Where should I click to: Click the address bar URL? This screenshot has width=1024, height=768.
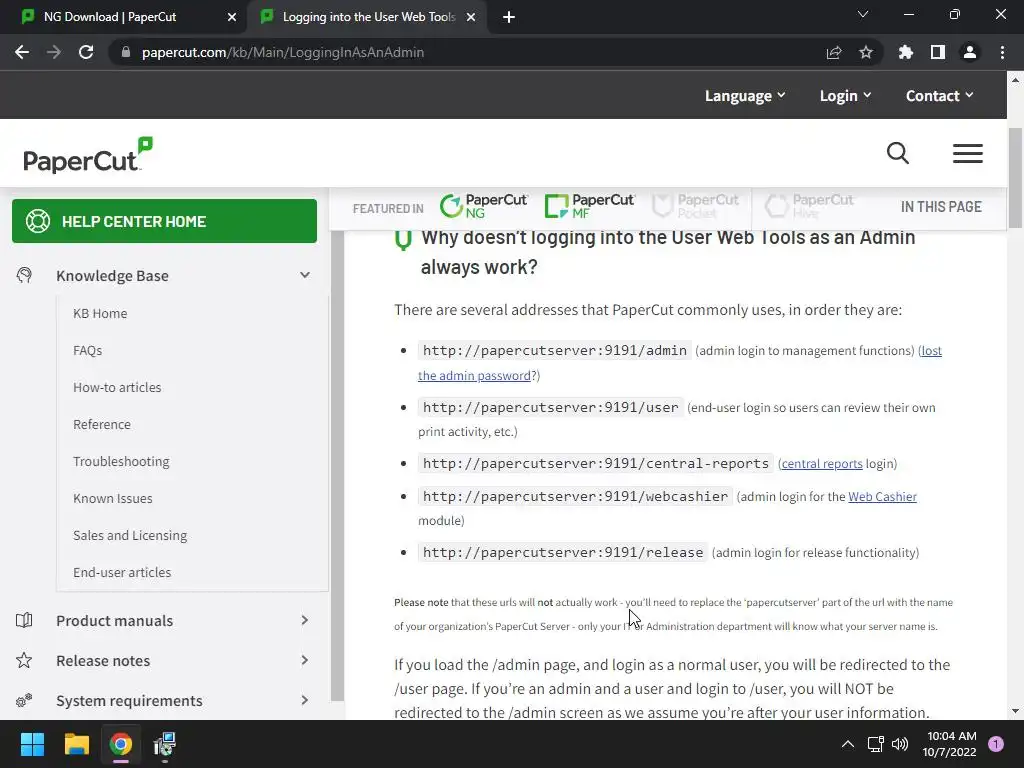click(283, 52)
